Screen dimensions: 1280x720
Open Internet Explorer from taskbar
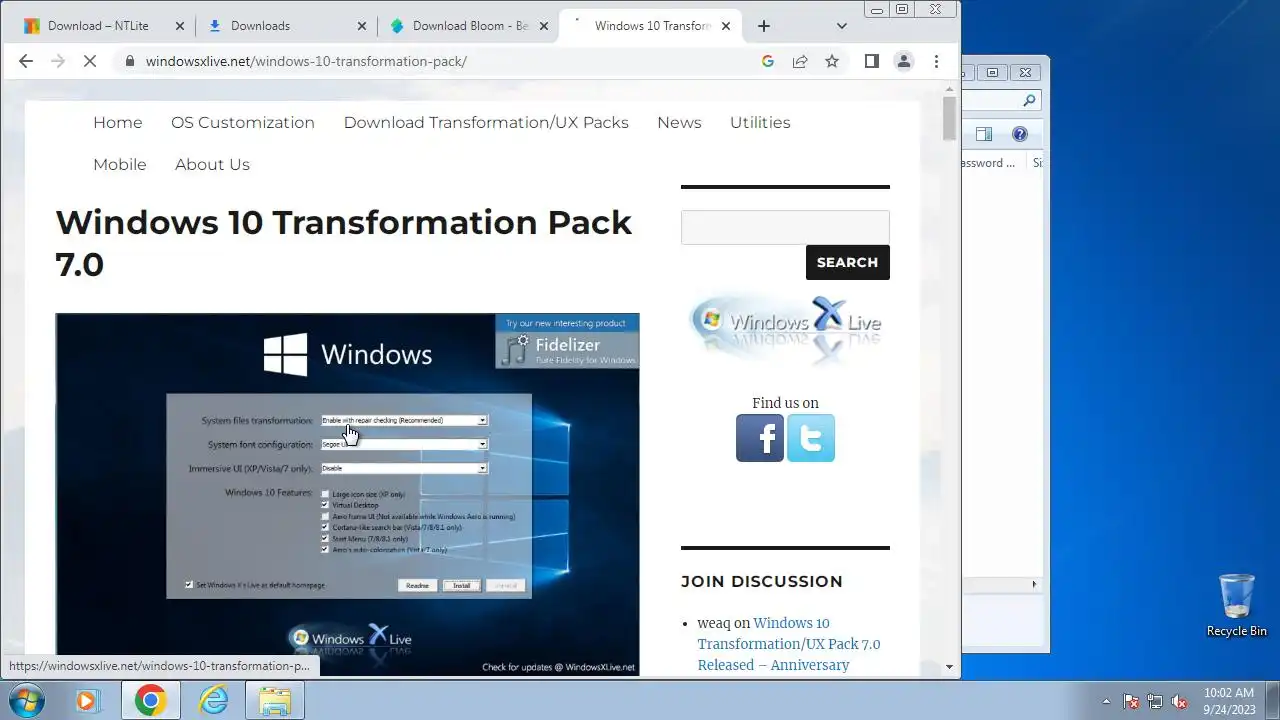coord(213,700)
